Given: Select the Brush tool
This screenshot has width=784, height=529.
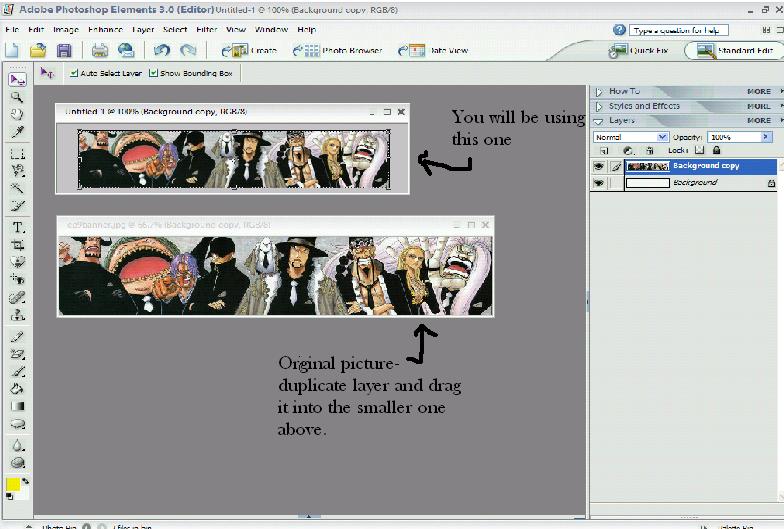Looking at the screenshot, I should click(x=18, y=372).
